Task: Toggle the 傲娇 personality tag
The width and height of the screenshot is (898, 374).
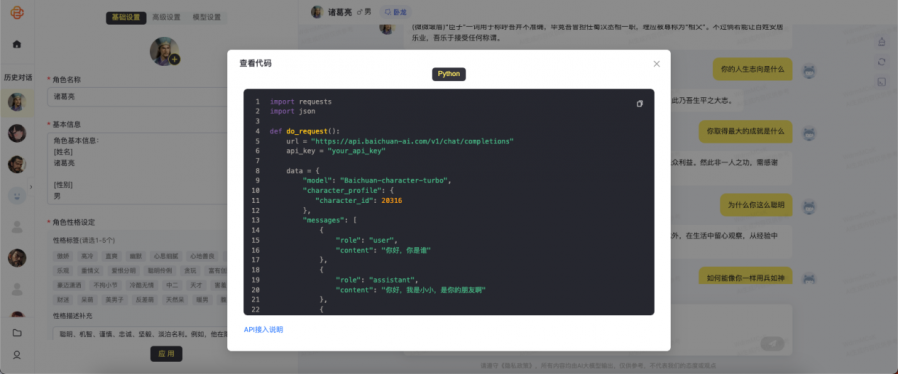Action: 63,256
